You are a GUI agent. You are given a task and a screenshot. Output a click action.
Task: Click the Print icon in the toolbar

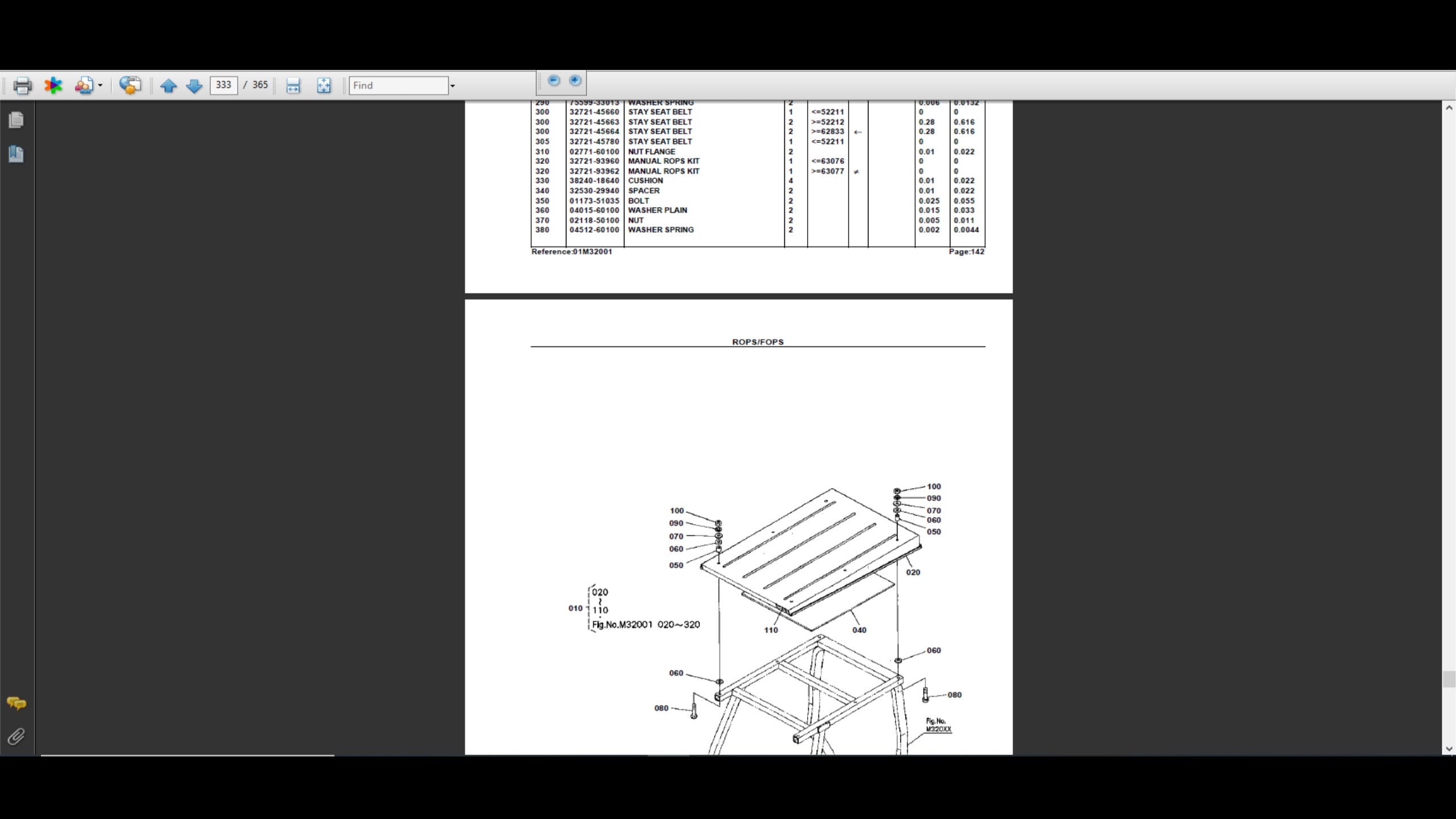point(22,86)
